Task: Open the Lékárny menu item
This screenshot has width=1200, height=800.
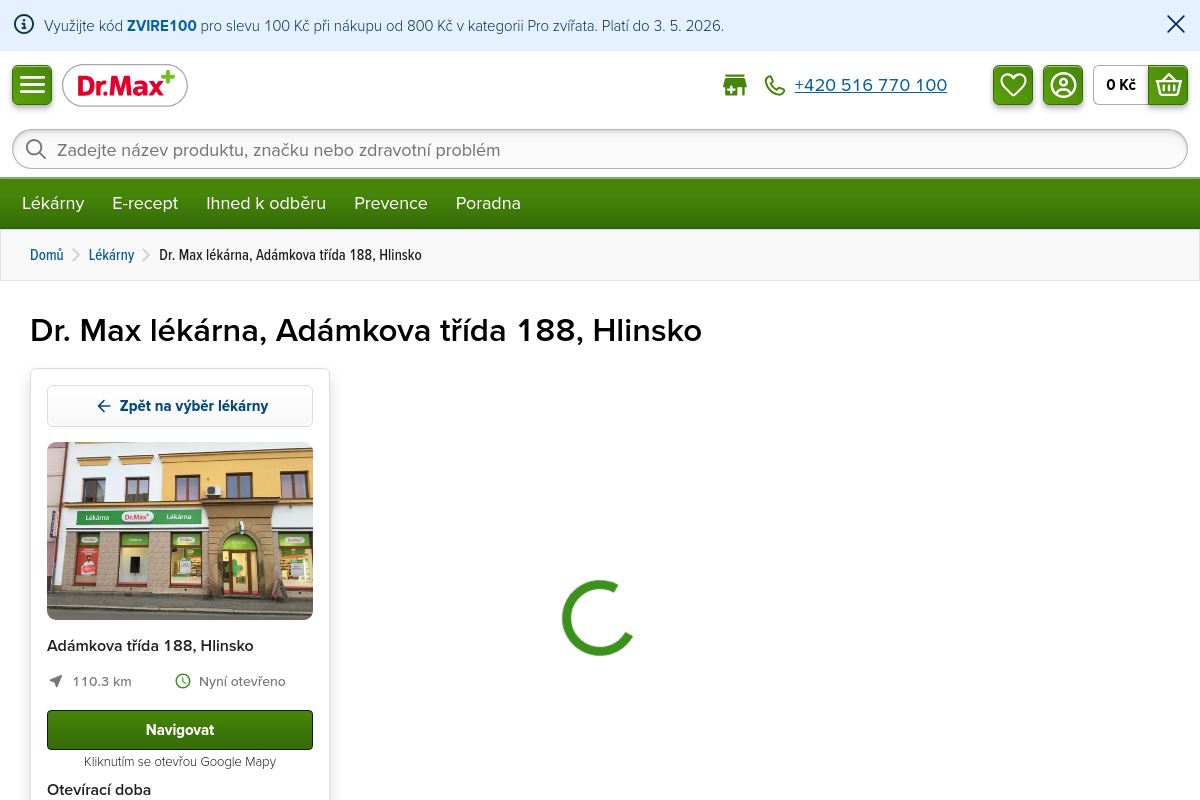Action: (x=53, y=203)
